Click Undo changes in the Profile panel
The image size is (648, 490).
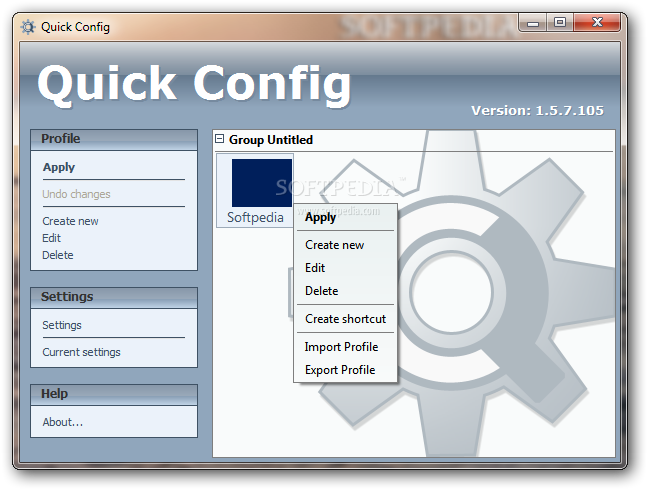coord(76,194)
